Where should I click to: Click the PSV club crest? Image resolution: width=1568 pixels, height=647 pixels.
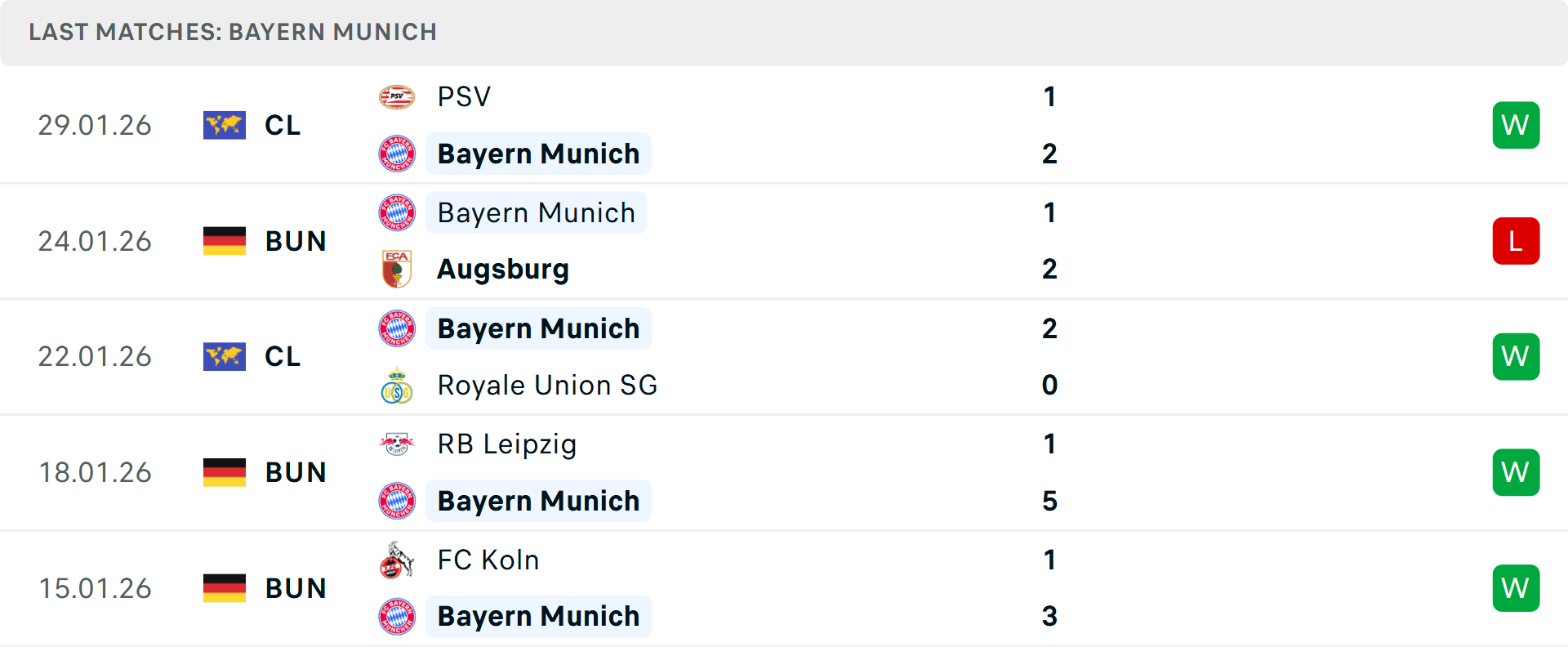[x=397, y=96]
